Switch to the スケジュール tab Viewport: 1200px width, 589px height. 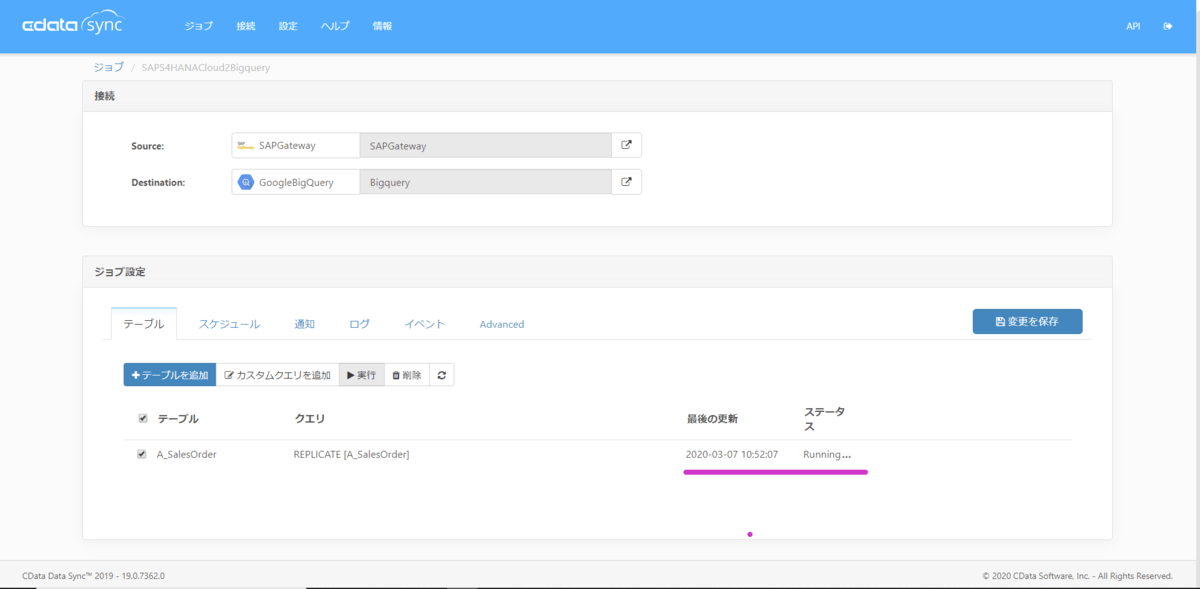pyautogui.click(x=229, y=324)
